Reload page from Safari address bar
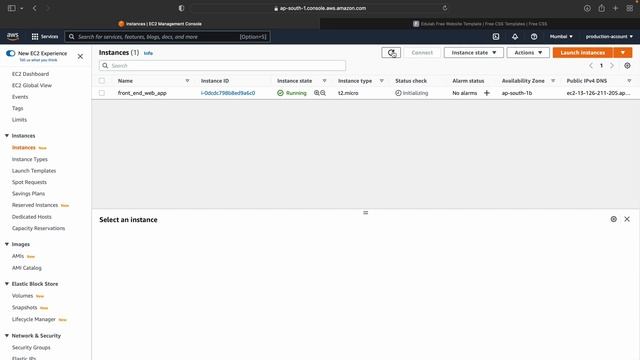 click(x=444, y=8)
